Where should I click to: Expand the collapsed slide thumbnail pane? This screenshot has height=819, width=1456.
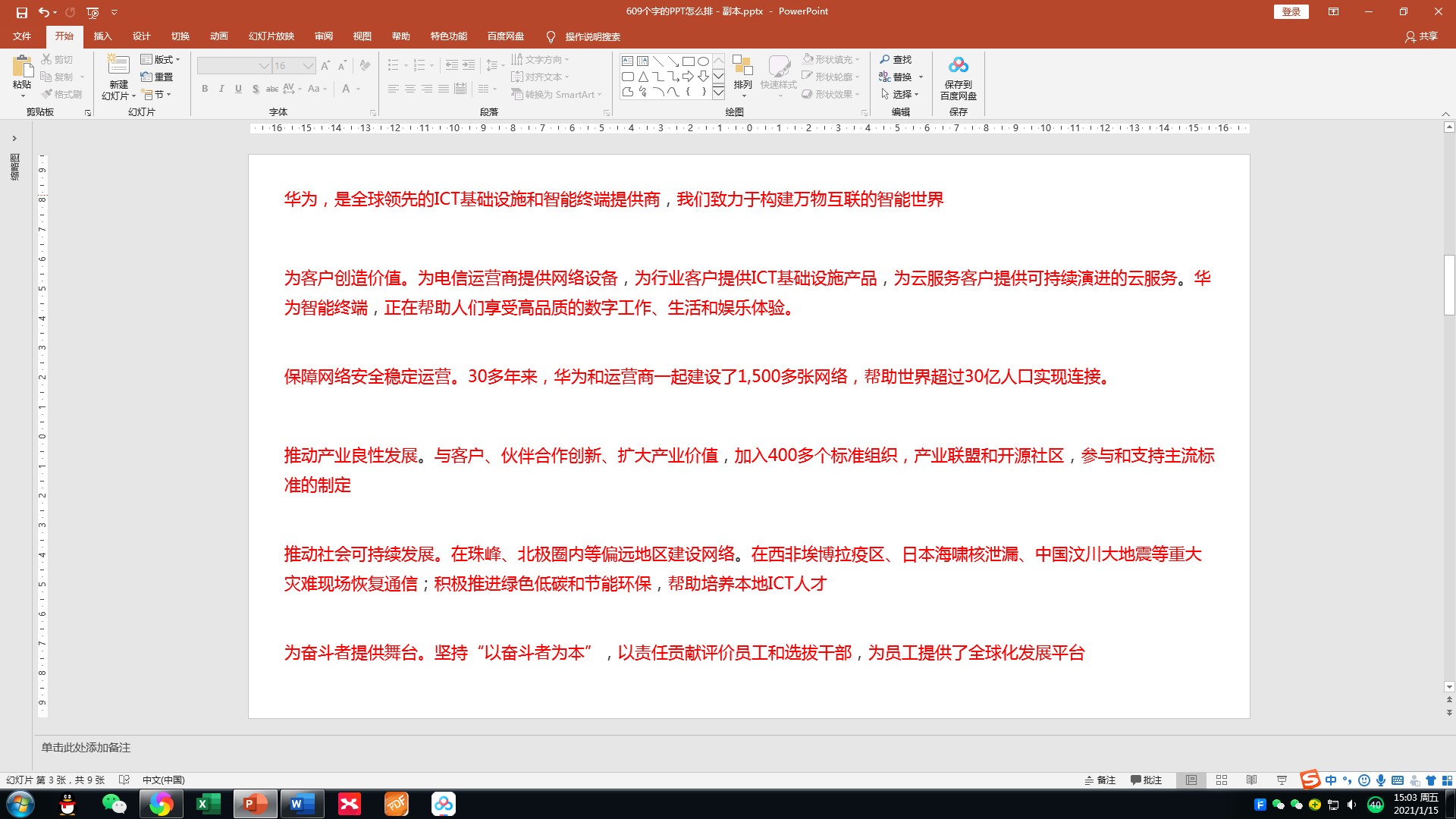14,138
